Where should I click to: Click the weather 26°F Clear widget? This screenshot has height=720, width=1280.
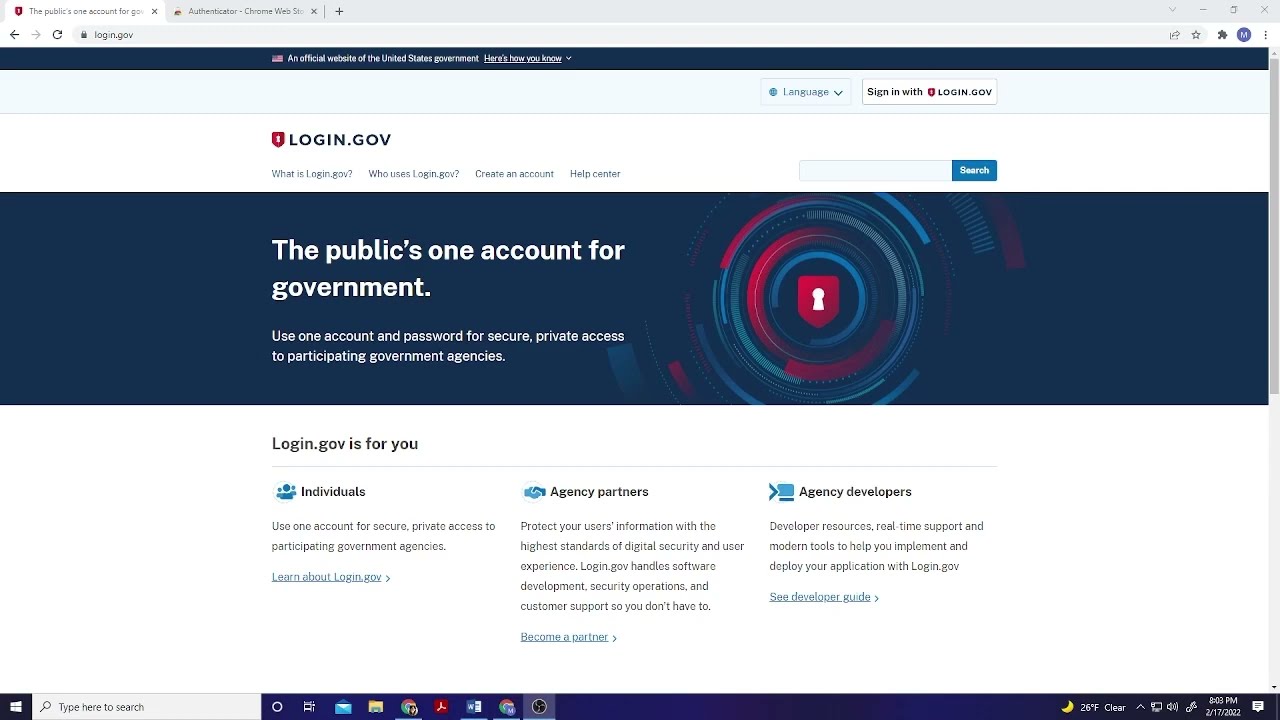click(x=1093, y=707)
